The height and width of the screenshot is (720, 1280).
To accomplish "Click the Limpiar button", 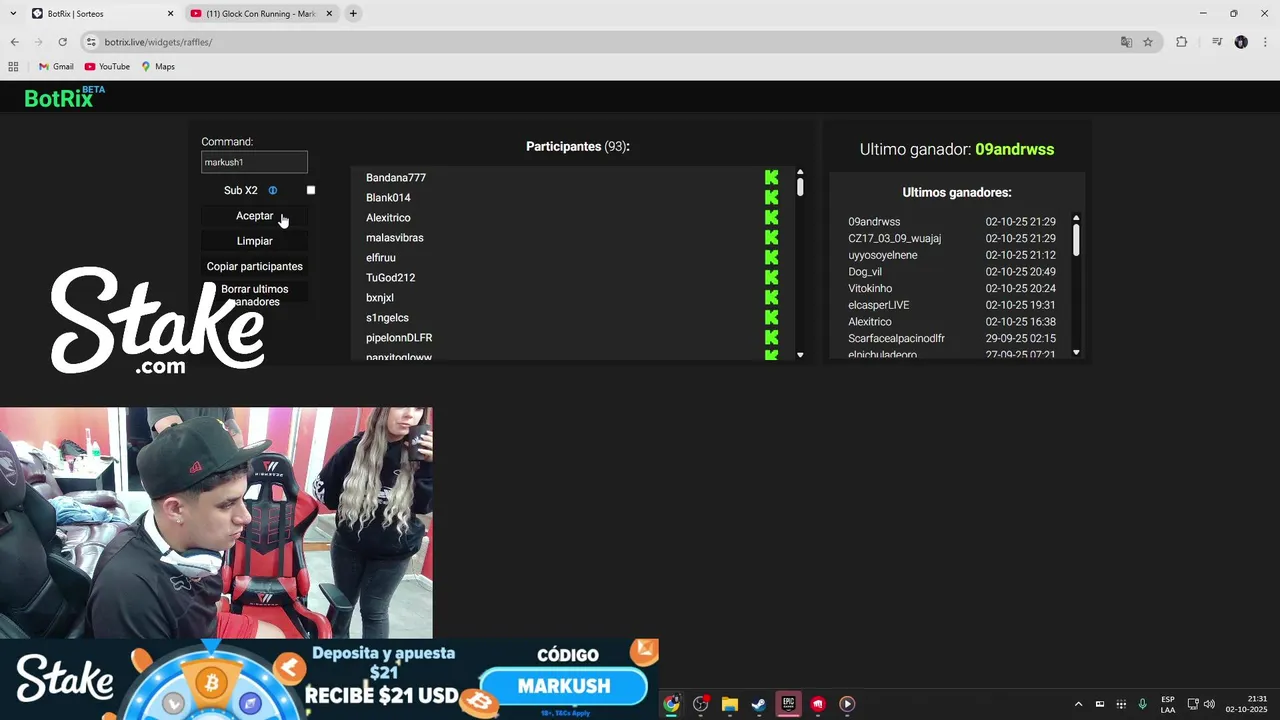I will point(254,241).
